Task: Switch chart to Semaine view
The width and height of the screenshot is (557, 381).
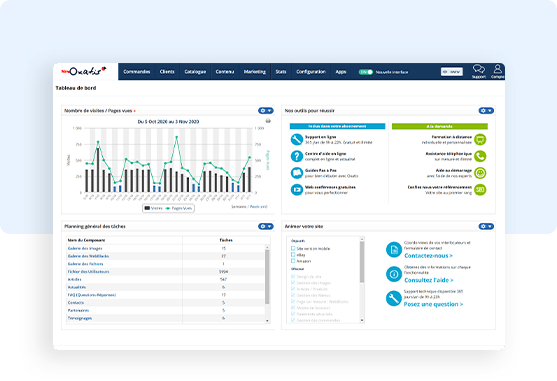Action: pos(239,206)
